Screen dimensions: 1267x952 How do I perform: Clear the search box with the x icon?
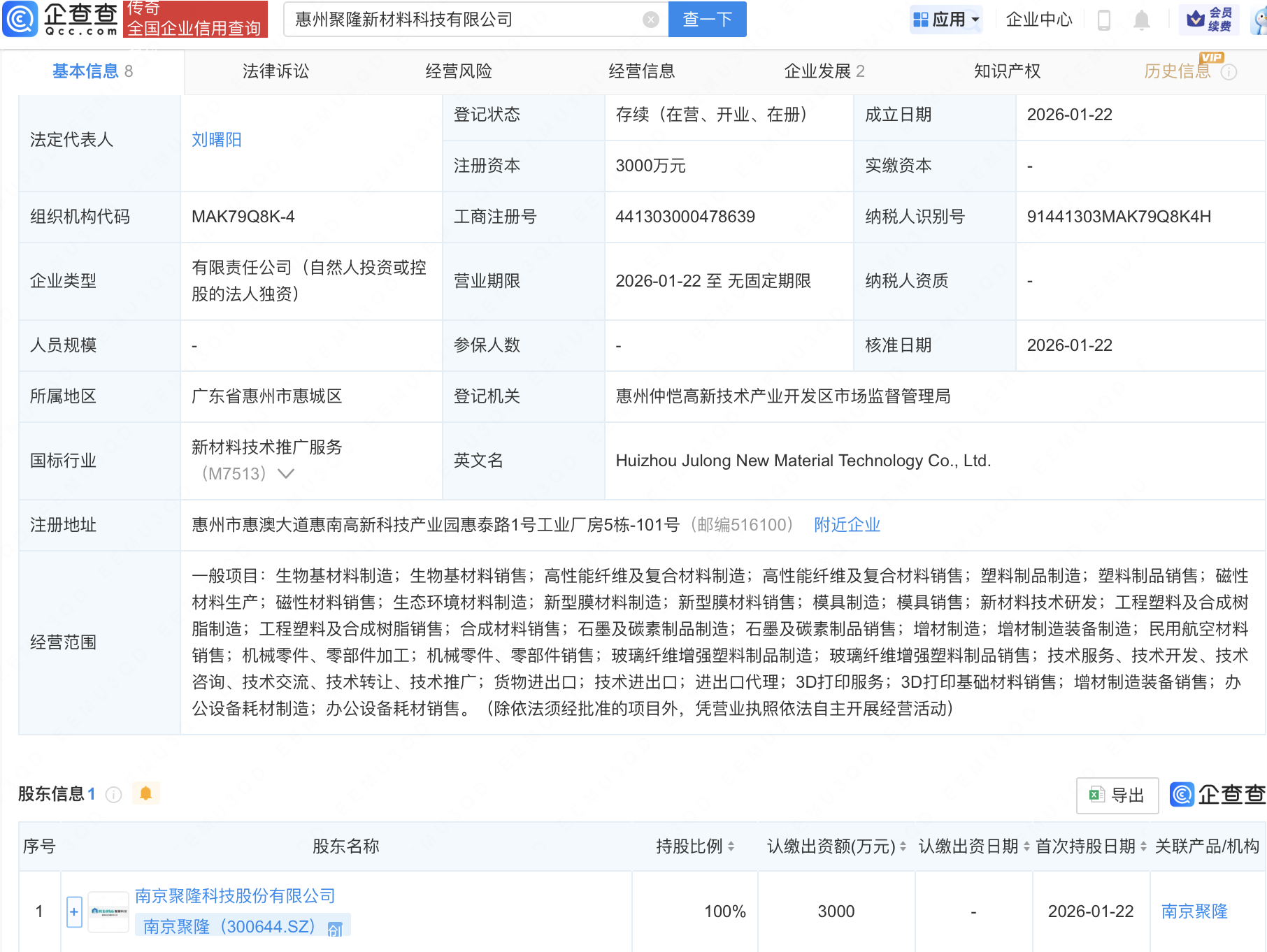[x=652, y=19]
